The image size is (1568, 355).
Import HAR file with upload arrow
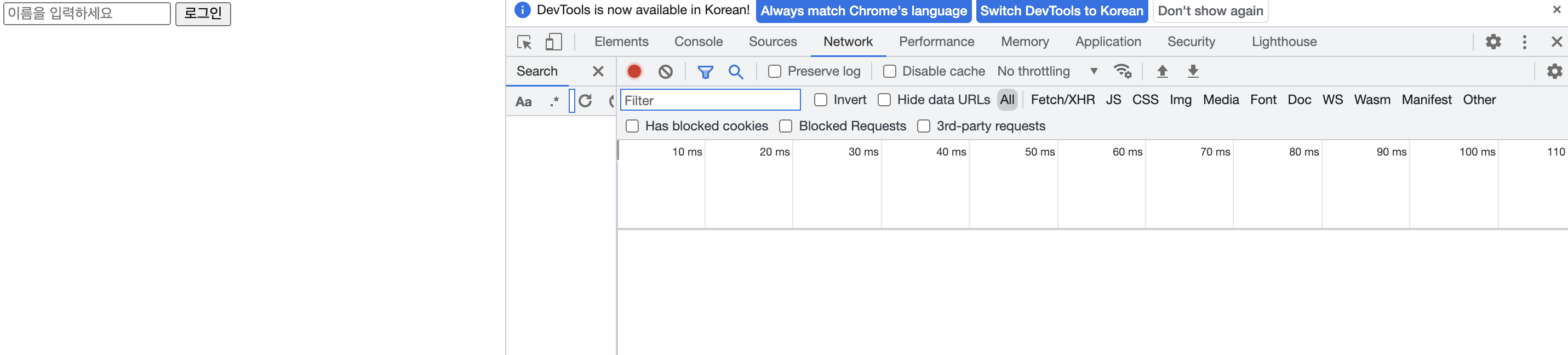[x=1162, y=71]
